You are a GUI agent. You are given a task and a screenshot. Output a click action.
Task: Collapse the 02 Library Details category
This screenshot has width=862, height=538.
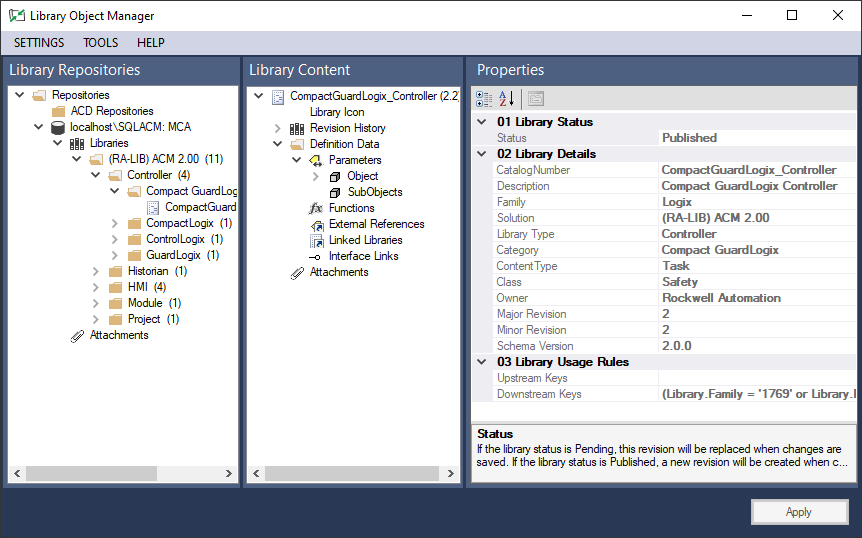(x=482, y=153)
